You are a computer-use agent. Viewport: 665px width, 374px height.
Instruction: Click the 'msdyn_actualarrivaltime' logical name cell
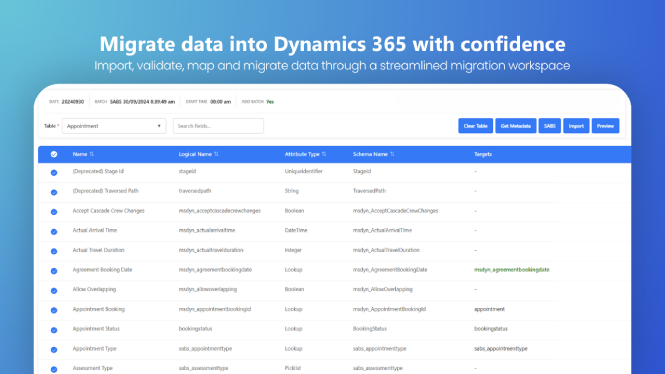207,230
